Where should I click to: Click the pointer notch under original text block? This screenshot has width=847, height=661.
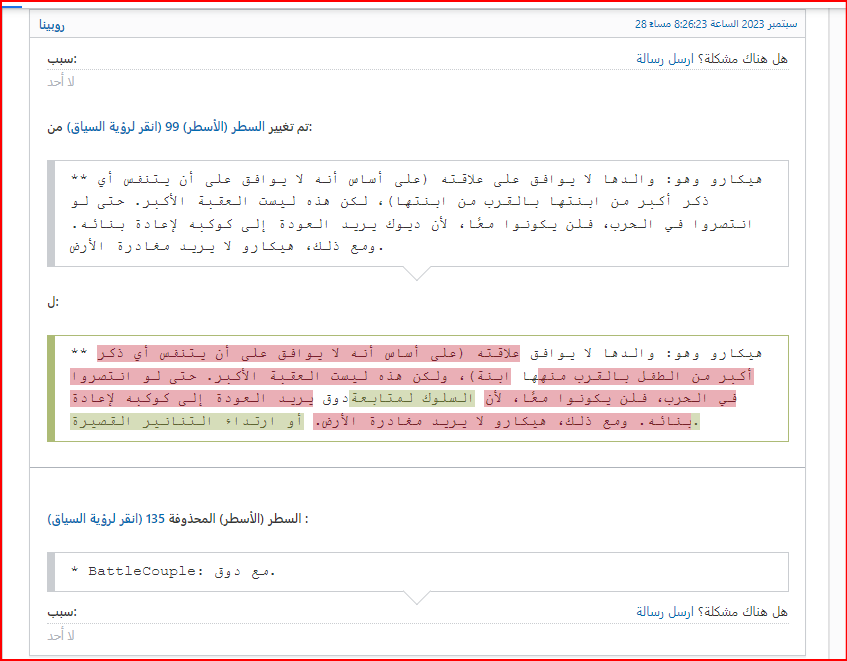pos(417,273)
